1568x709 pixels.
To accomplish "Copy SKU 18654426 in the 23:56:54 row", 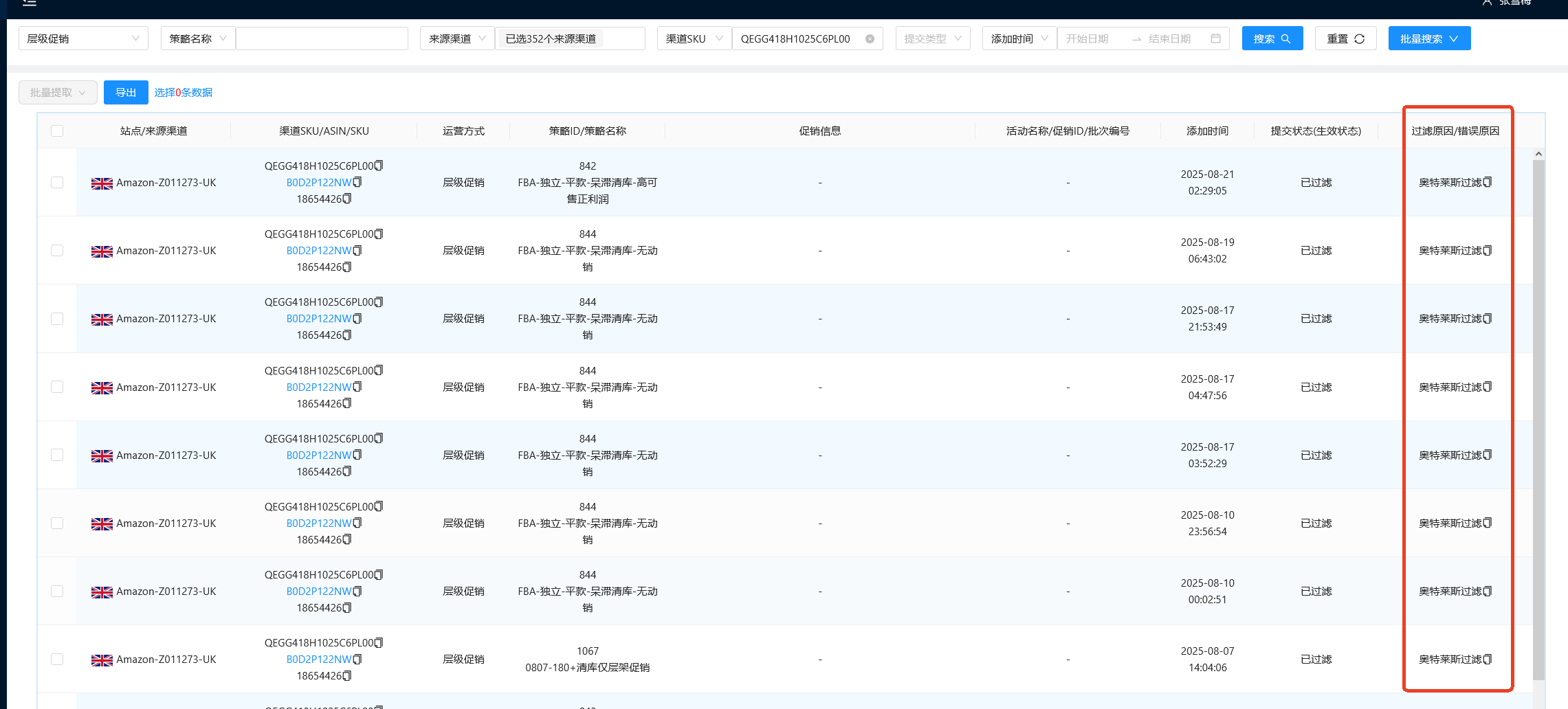I will point(347,539).
